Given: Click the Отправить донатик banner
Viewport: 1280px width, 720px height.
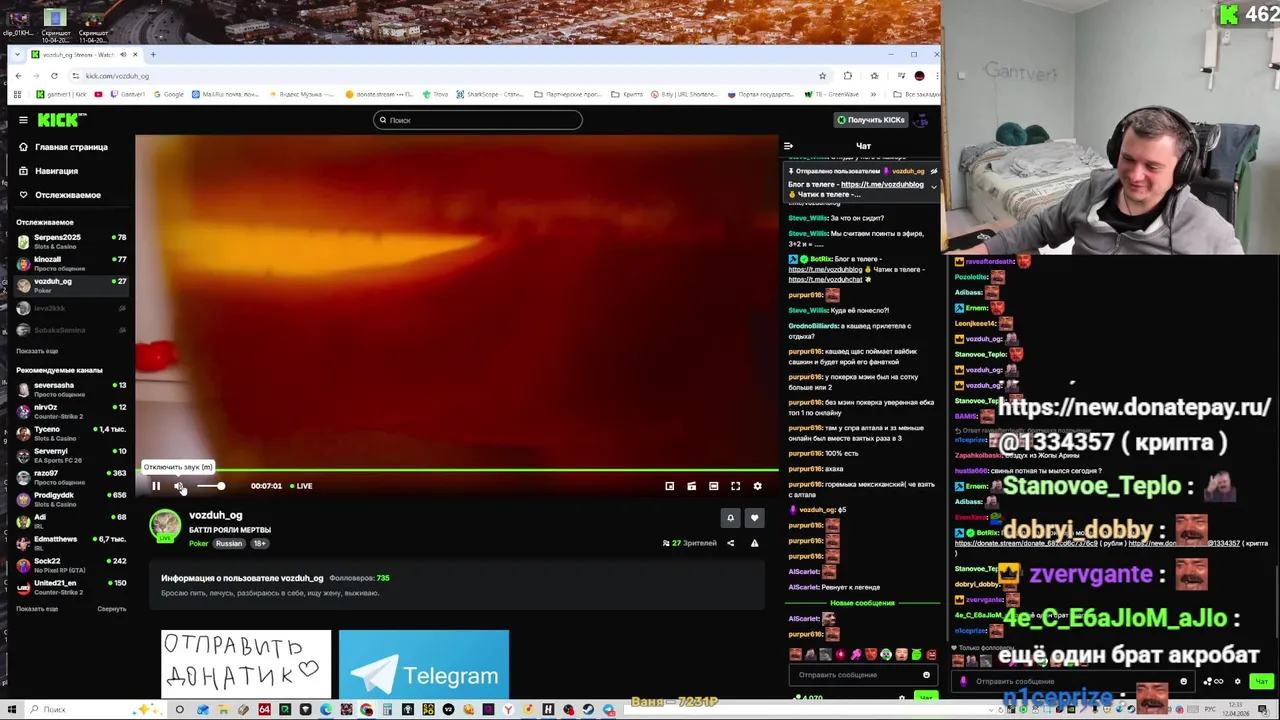Looking at the screenshot, I should [246, 663].
